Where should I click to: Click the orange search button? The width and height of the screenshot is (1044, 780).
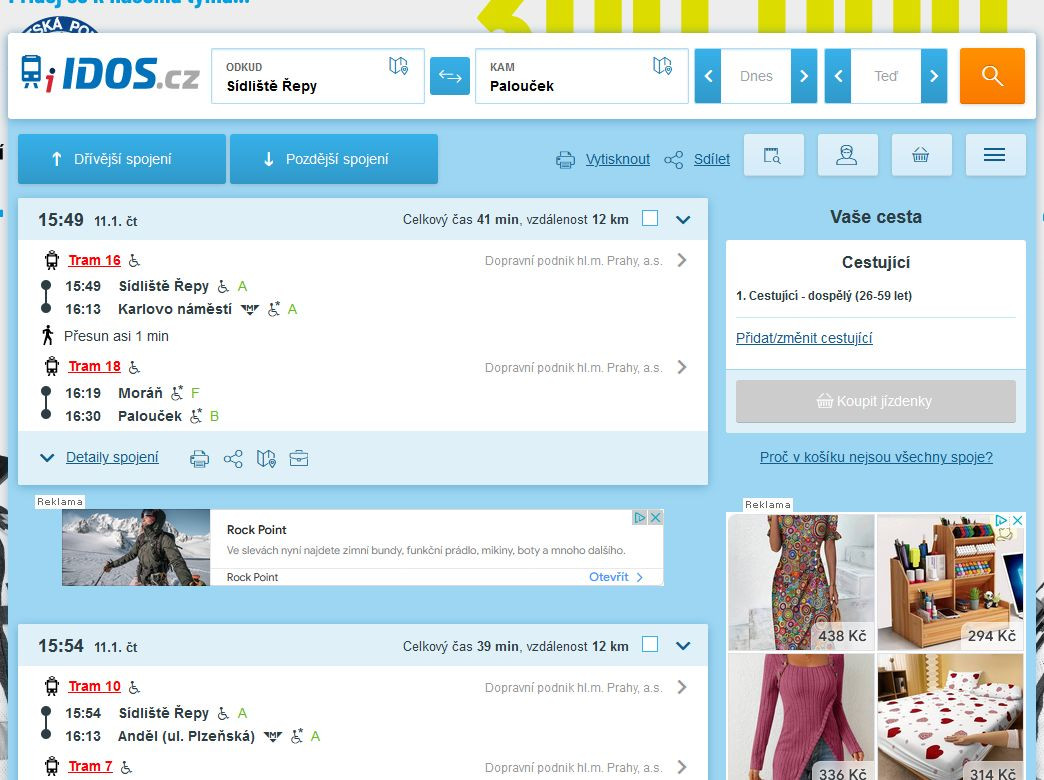tap(992, 76)
